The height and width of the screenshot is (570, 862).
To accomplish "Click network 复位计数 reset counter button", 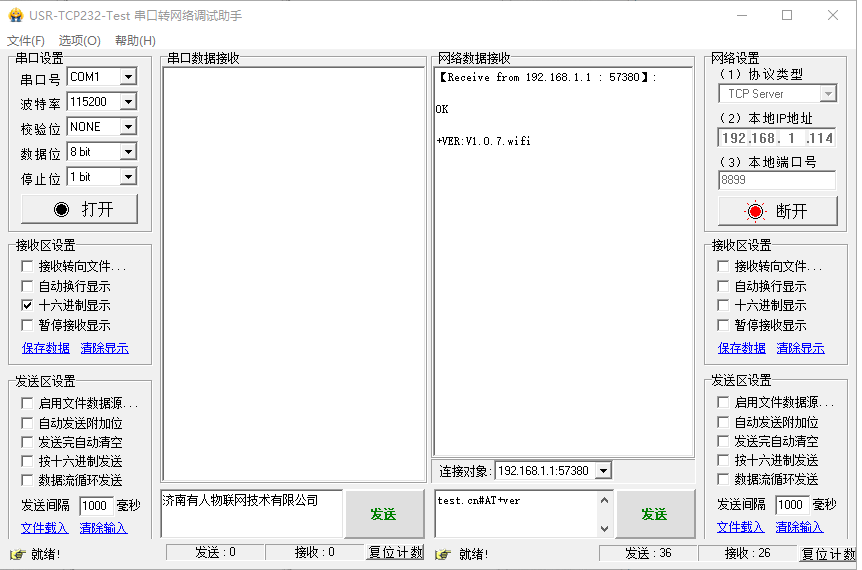I will [x=828, y=554].
